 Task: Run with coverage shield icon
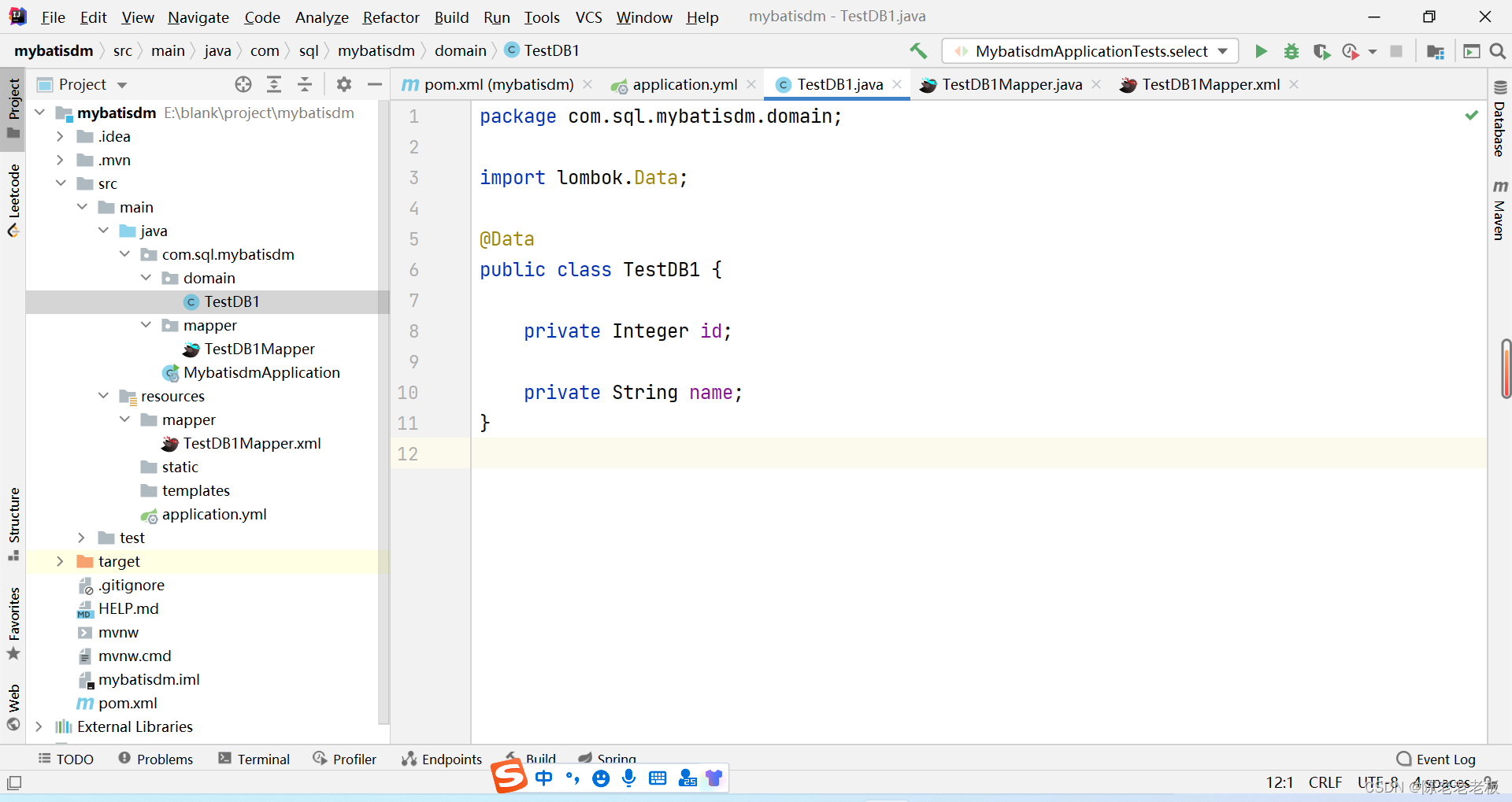pyautogui.click(x=1321, y=51)
